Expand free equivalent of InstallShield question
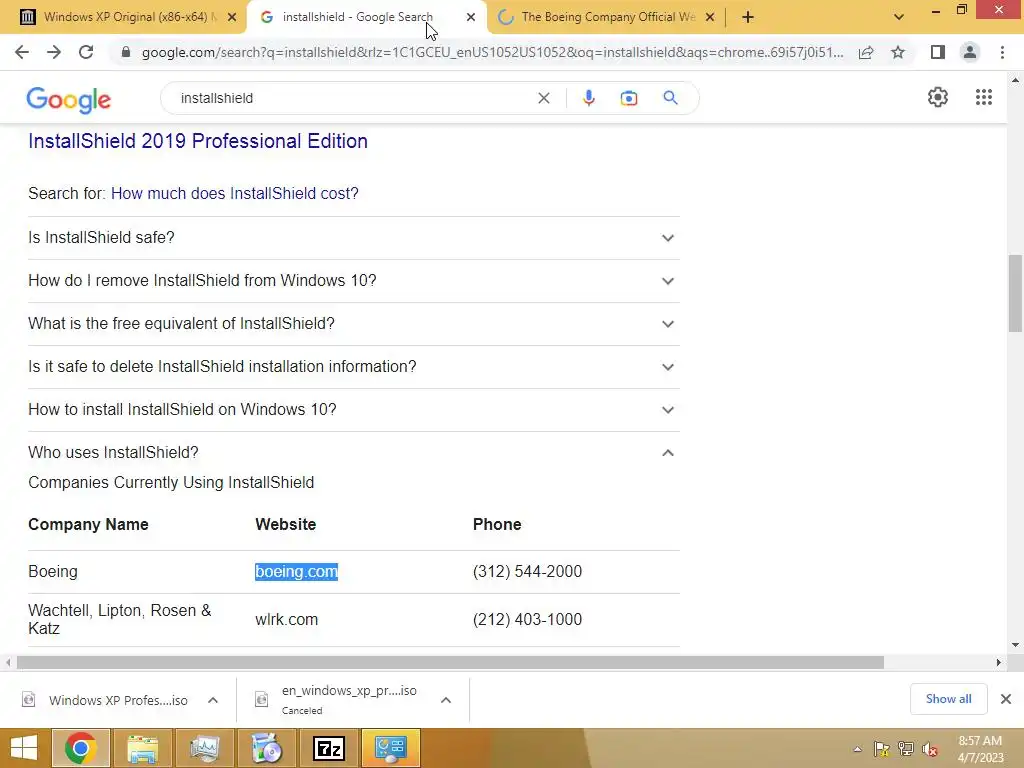This screenshot has height=768, width=1024. tap(353, 324)
